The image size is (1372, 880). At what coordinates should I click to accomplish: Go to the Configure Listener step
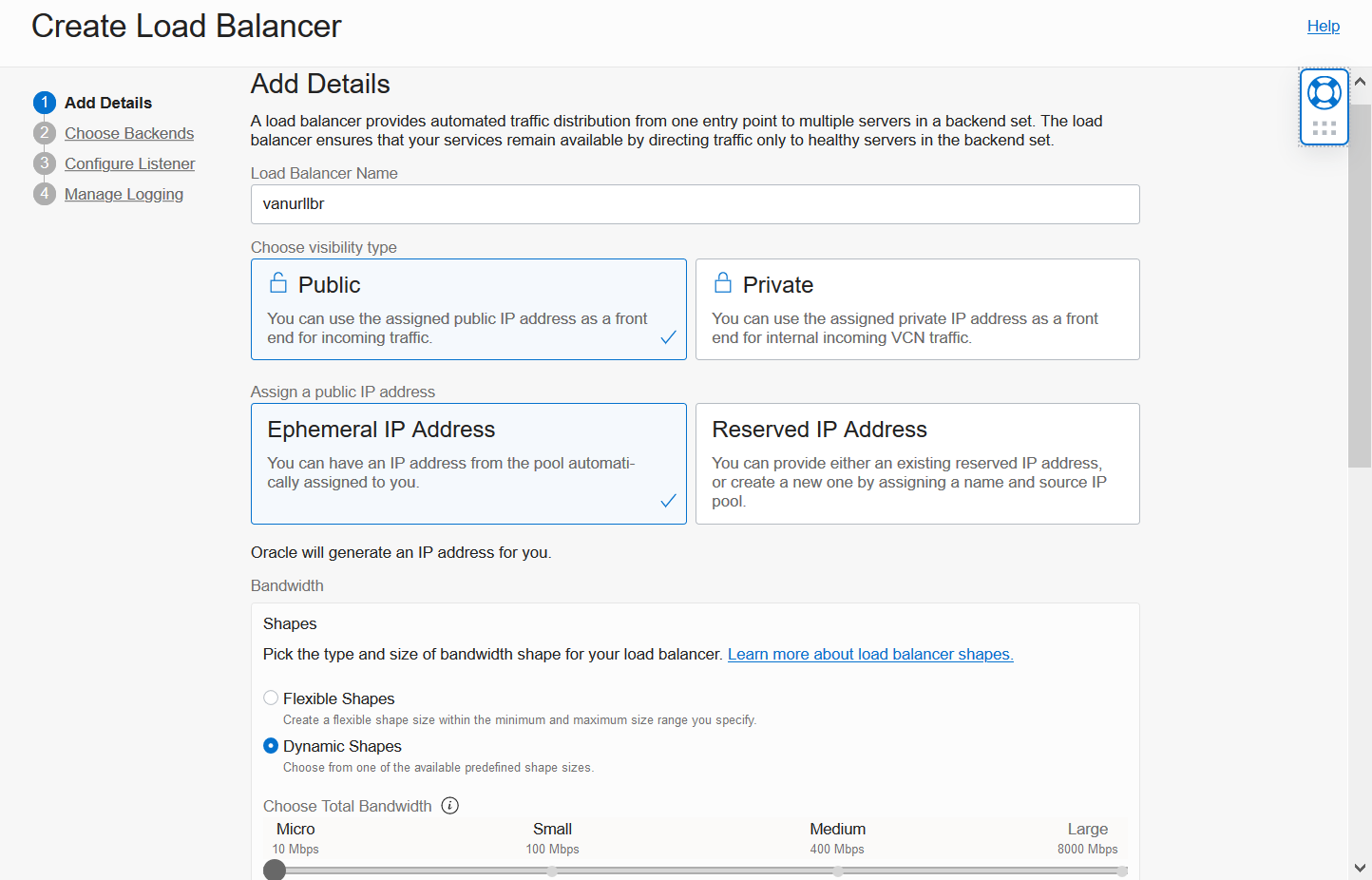129,163
